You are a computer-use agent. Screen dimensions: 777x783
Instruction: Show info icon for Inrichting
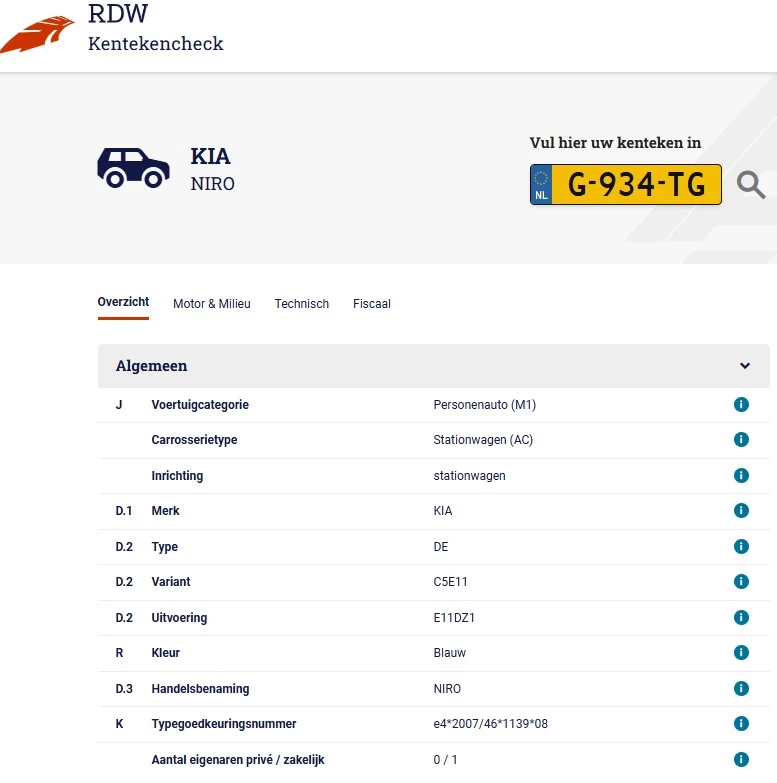741,475
